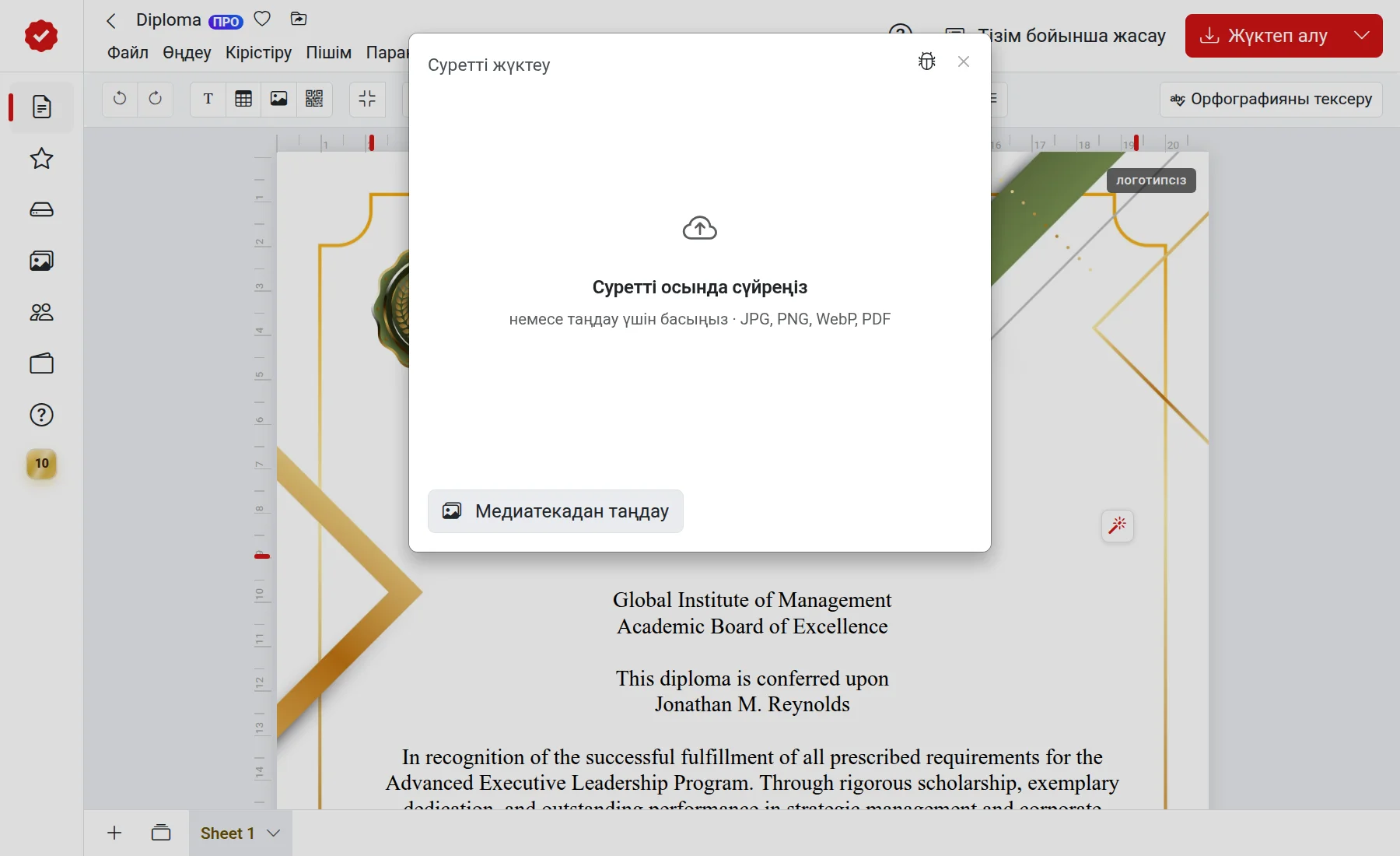Expand the Sheet 1 tab dropdown
The width and height of the screenshot is (1400, 856).
(273, 833)
